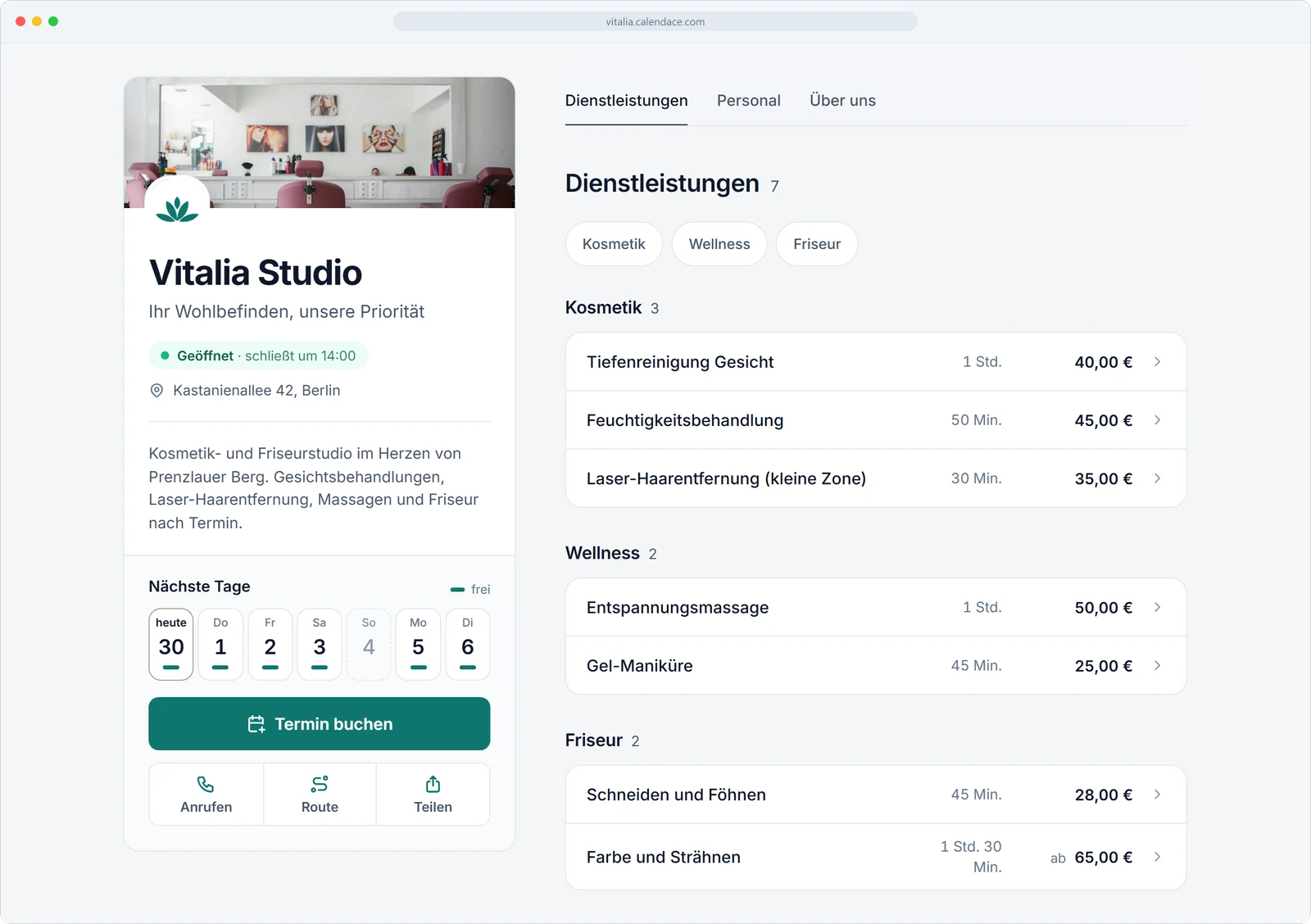Viewport: 1311px width, 924px height.
Task: Pick Monday the 5th
Action: (x=419, y=644)
